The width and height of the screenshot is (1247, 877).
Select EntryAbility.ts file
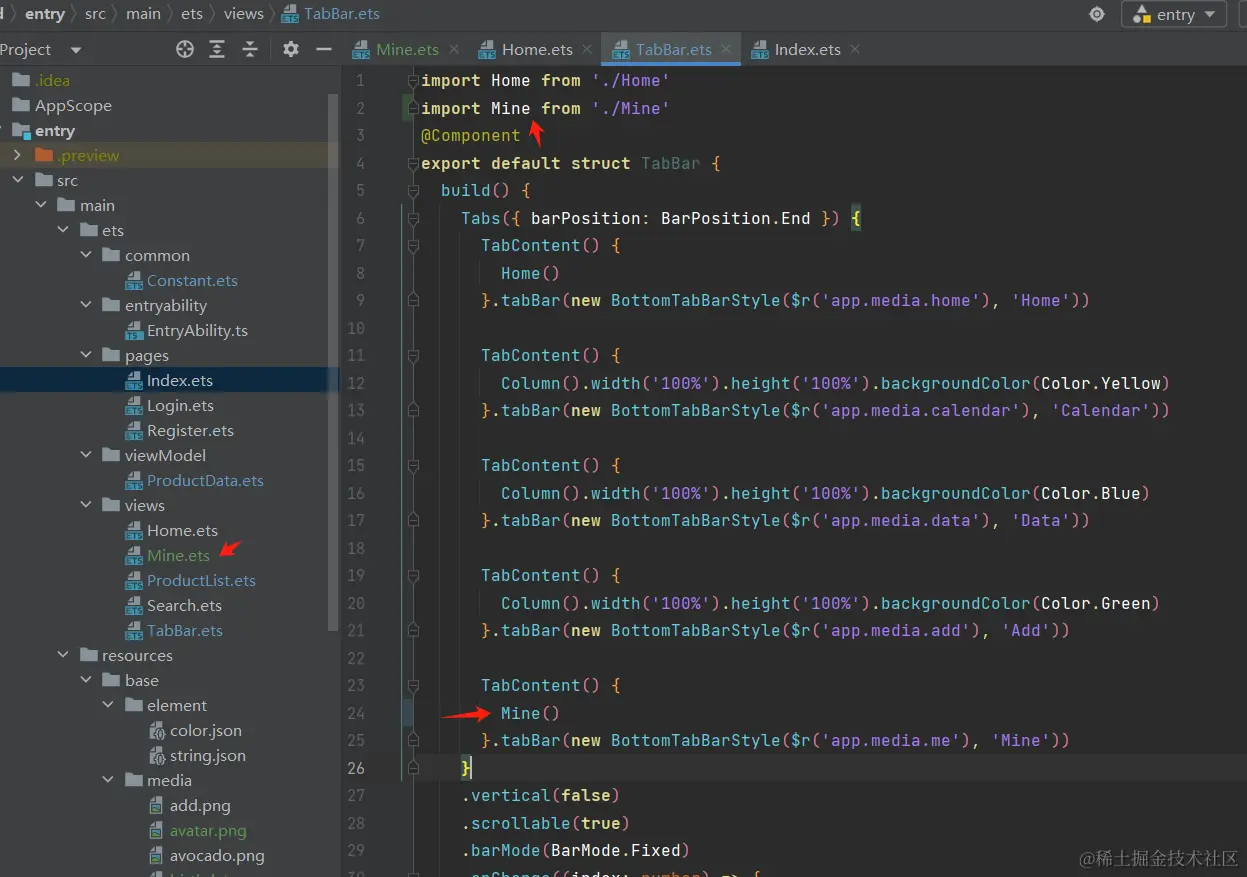[197, 330]
